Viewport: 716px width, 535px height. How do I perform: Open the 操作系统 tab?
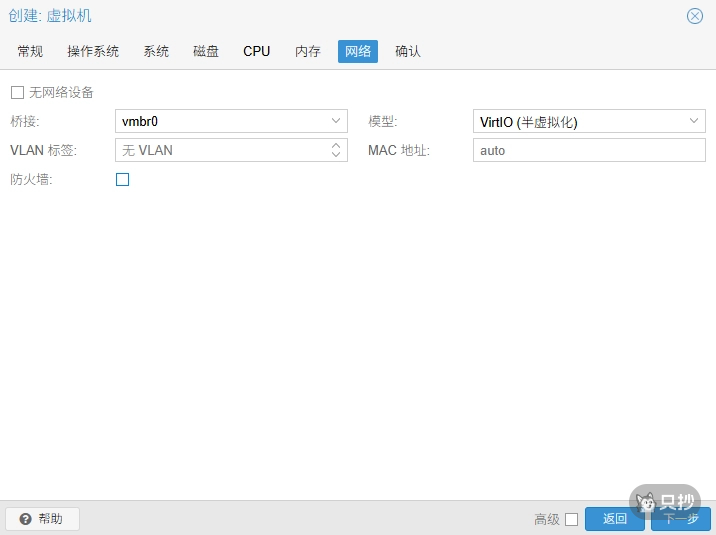93,51
